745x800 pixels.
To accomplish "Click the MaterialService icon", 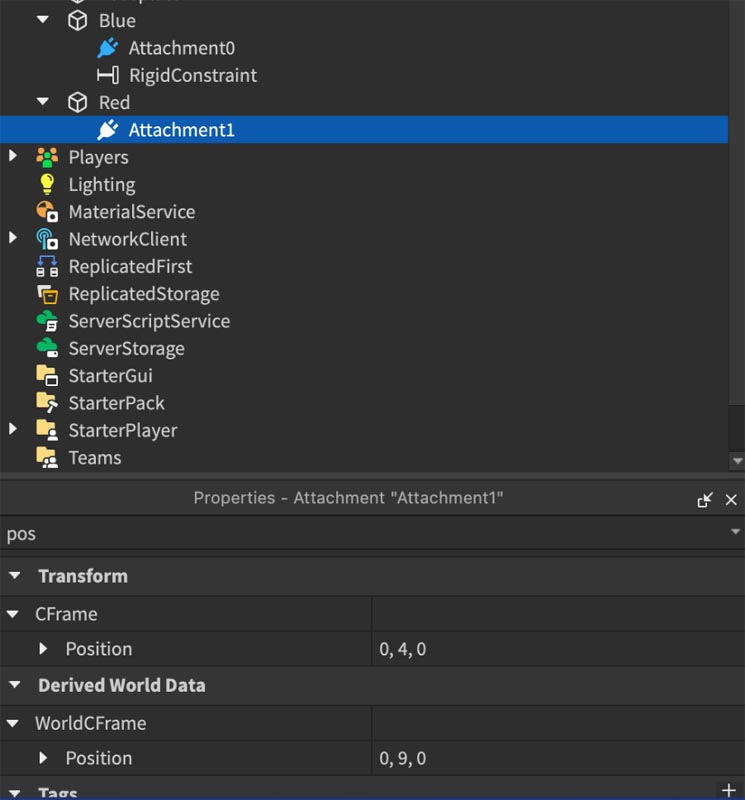I will point(47,212).
